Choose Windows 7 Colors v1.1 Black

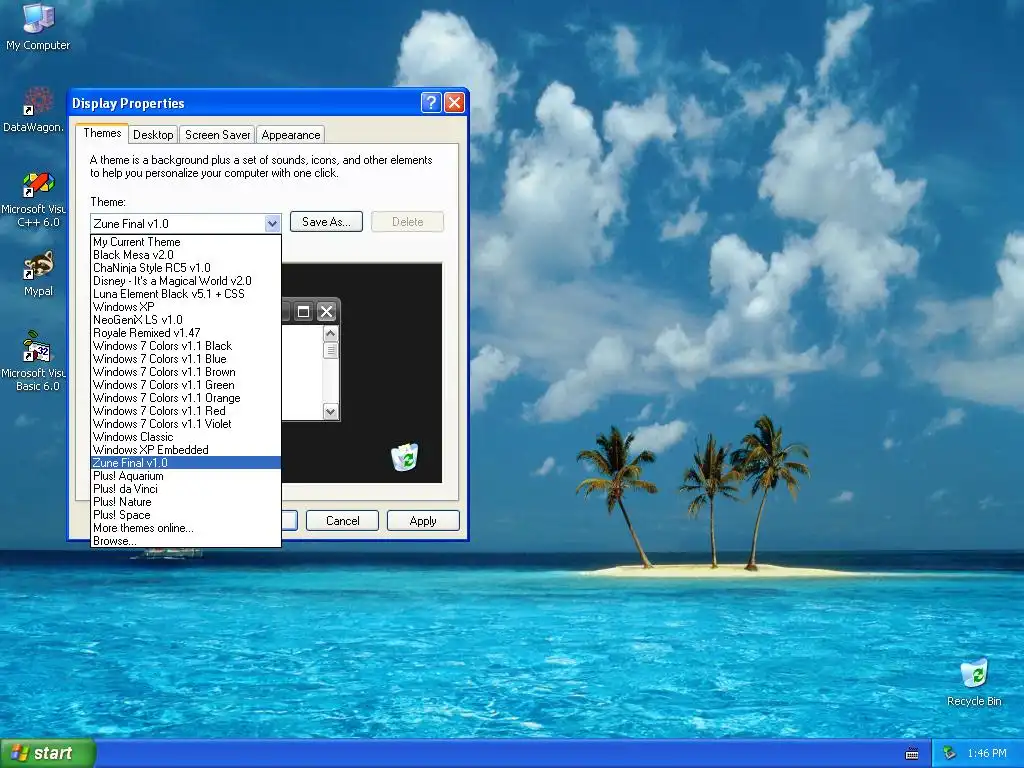pos(186,346)
